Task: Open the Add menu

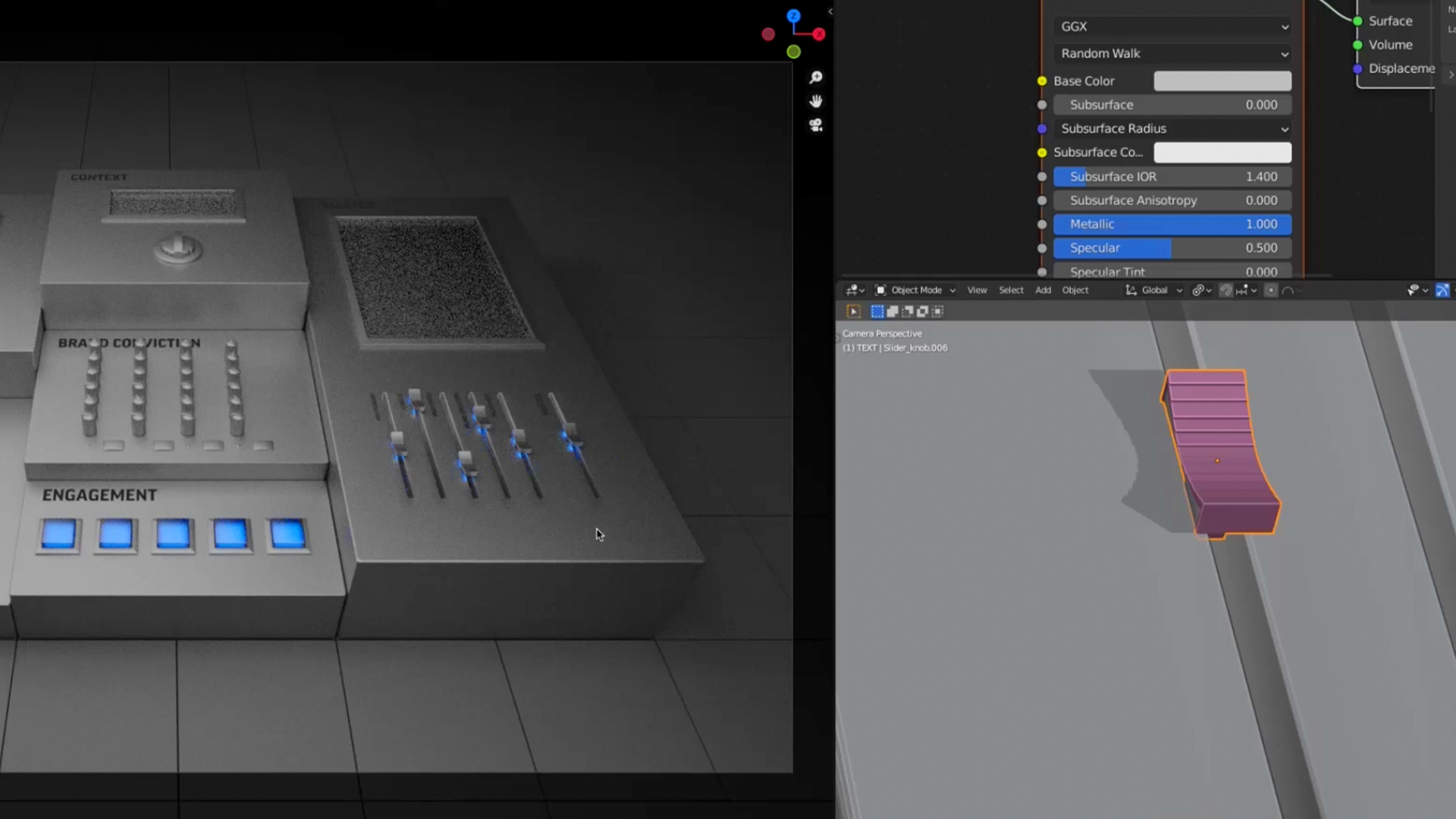Action: [1043, 290]
